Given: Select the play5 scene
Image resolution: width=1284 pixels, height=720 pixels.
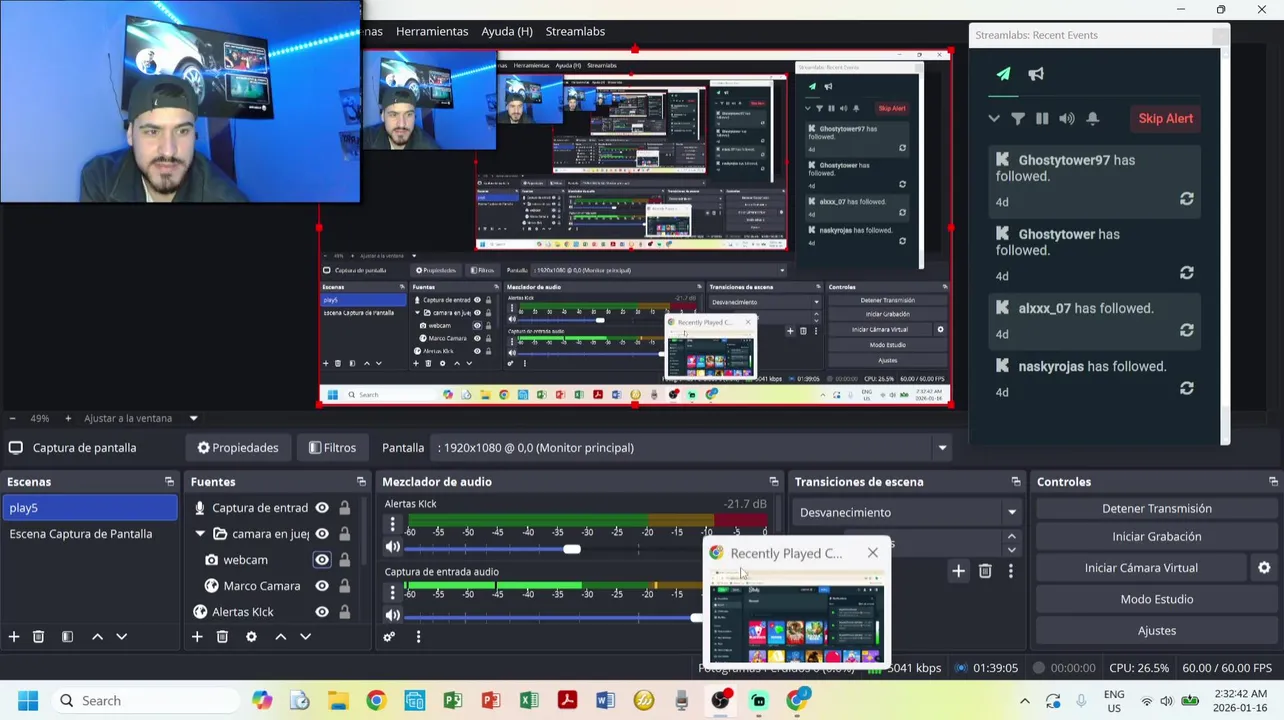Looking at the screenshot, I should (x=90, y=508).
